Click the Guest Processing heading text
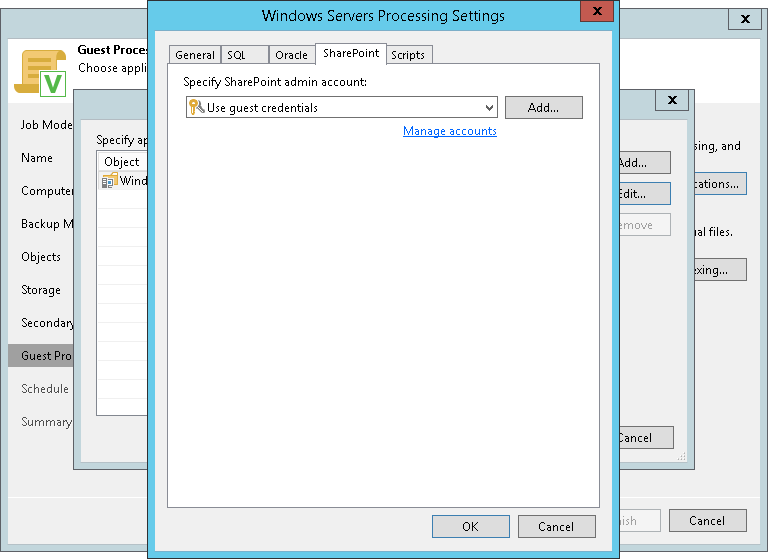This screenshot has width=768, height=559. point(112,50)
